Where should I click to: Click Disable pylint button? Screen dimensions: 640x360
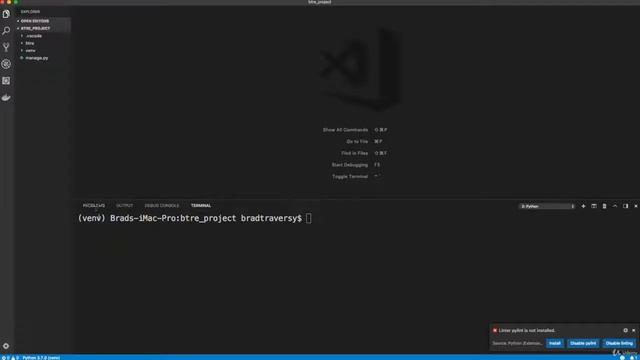[583, 343]
